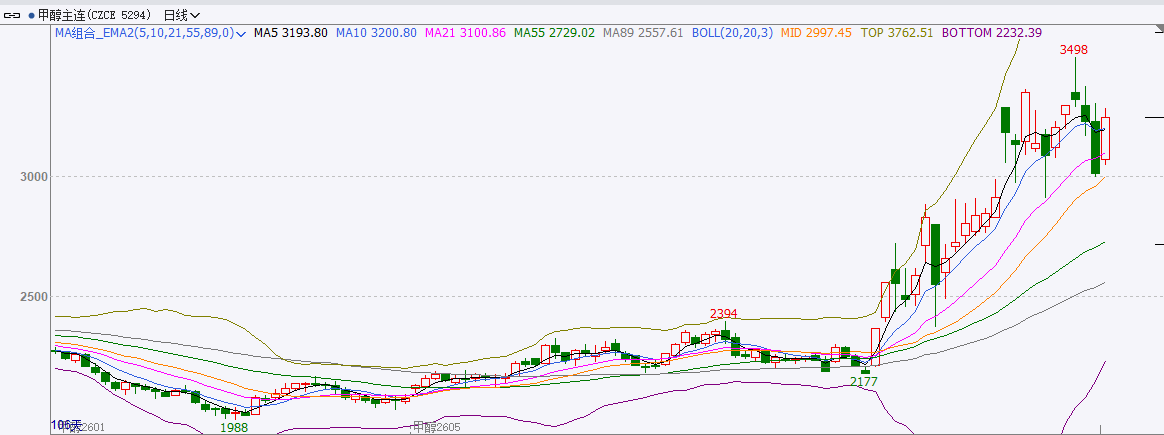The width and height of the screenshot is (1164, 435).
Task: Click the MA10 3200.80 legend label
Action: coord(376,33)
